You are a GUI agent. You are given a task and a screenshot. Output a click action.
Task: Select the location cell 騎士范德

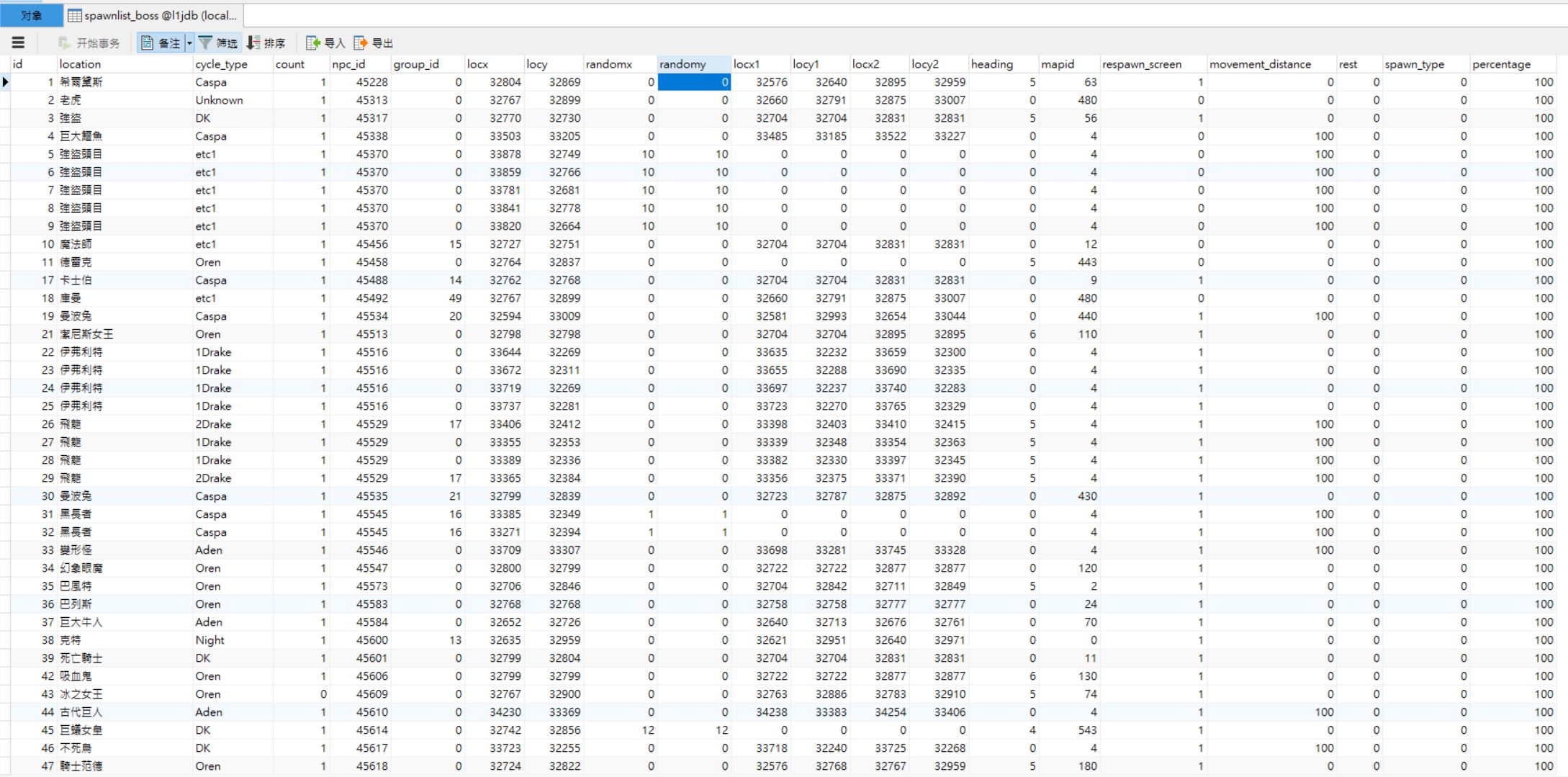[x=125, y=766]
